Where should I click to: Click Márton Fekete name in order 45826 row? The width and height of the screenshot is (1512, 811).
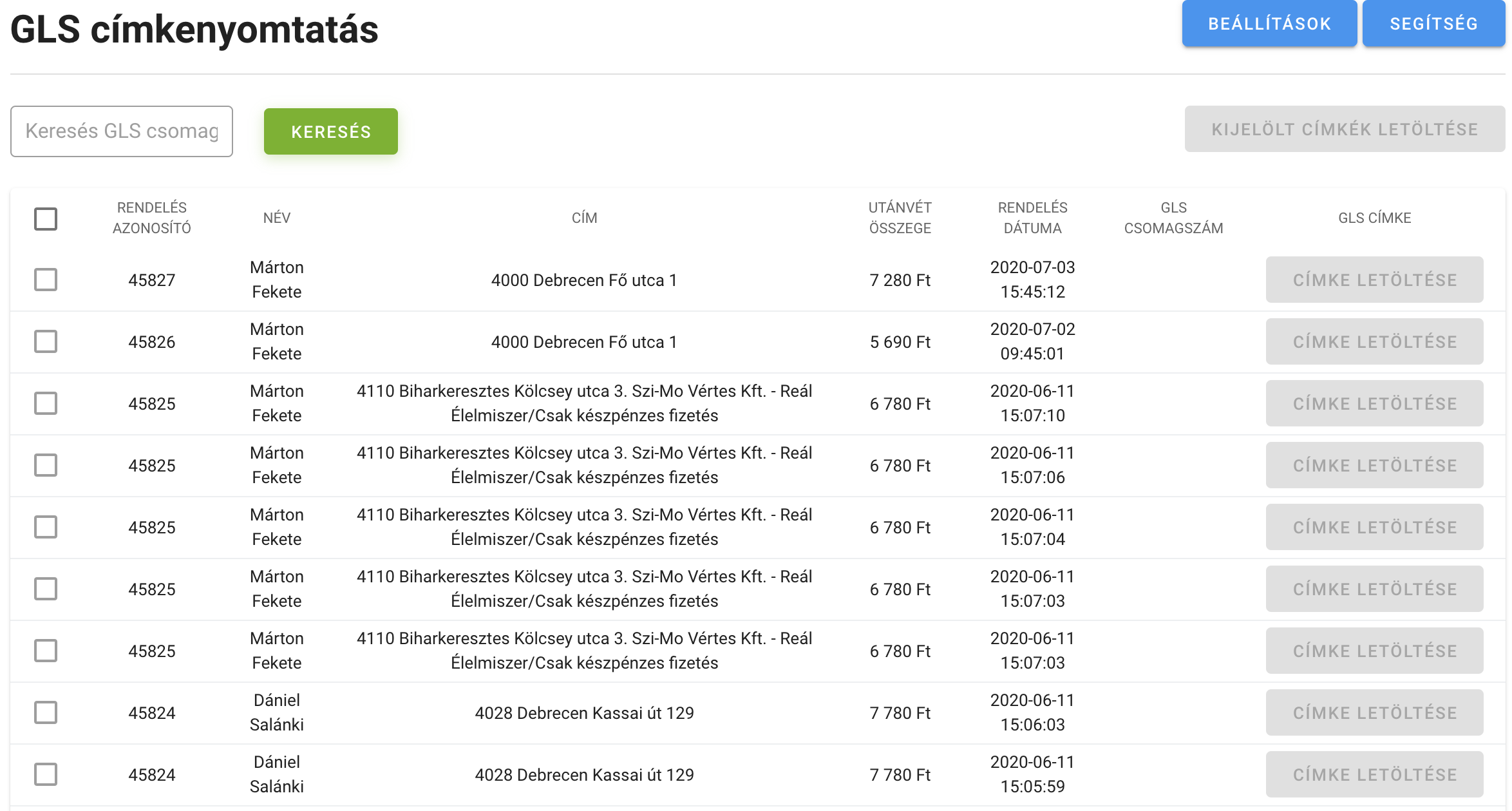(277, 341)
